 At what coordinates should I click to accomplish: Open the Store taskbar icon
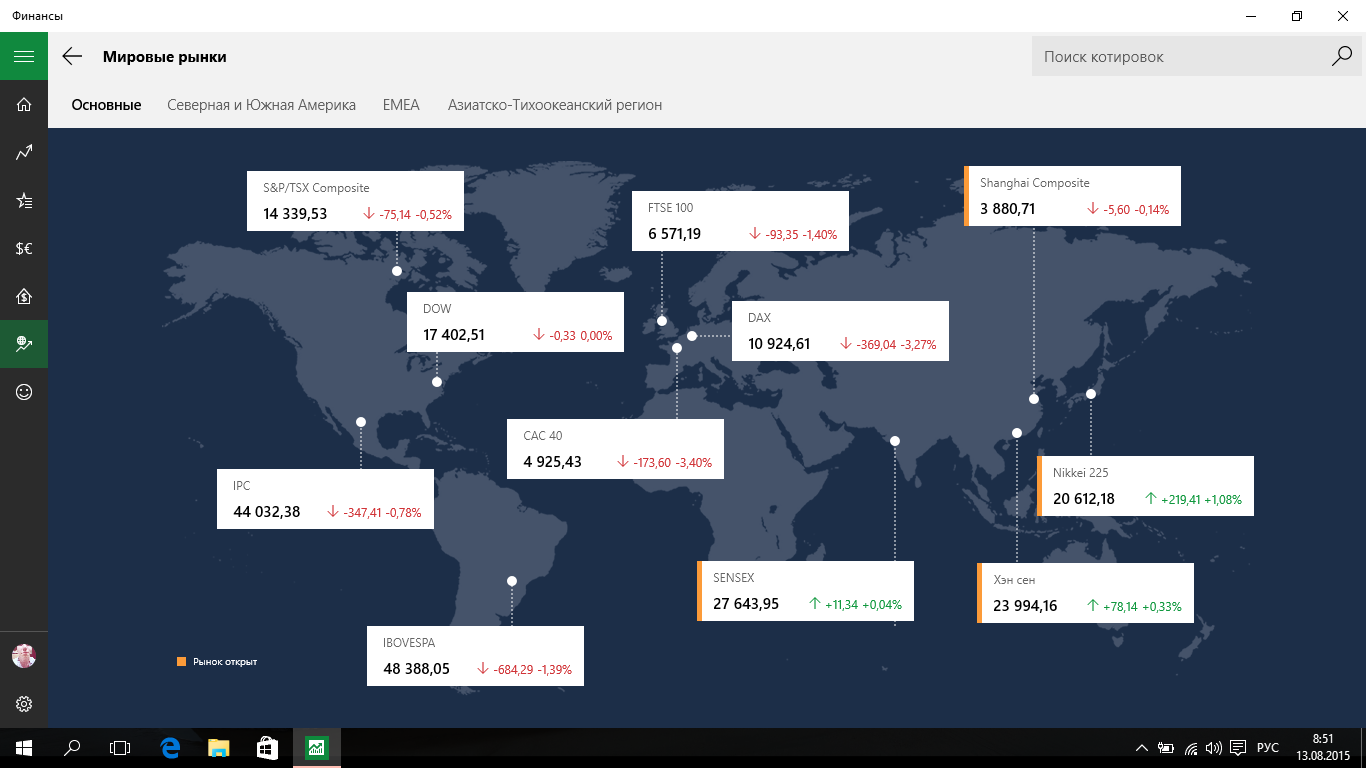click(267, 748)
